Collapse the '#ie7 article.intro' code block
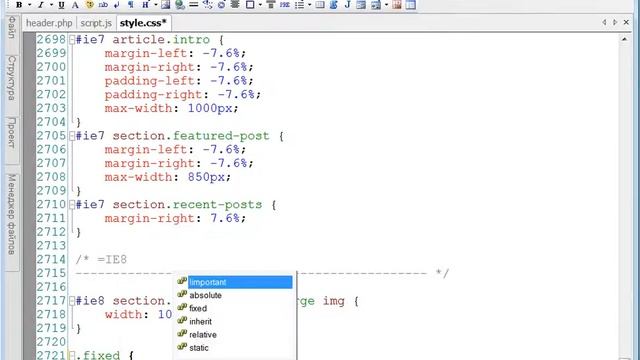This screenshot has width=640, height=360. [72, 40]
